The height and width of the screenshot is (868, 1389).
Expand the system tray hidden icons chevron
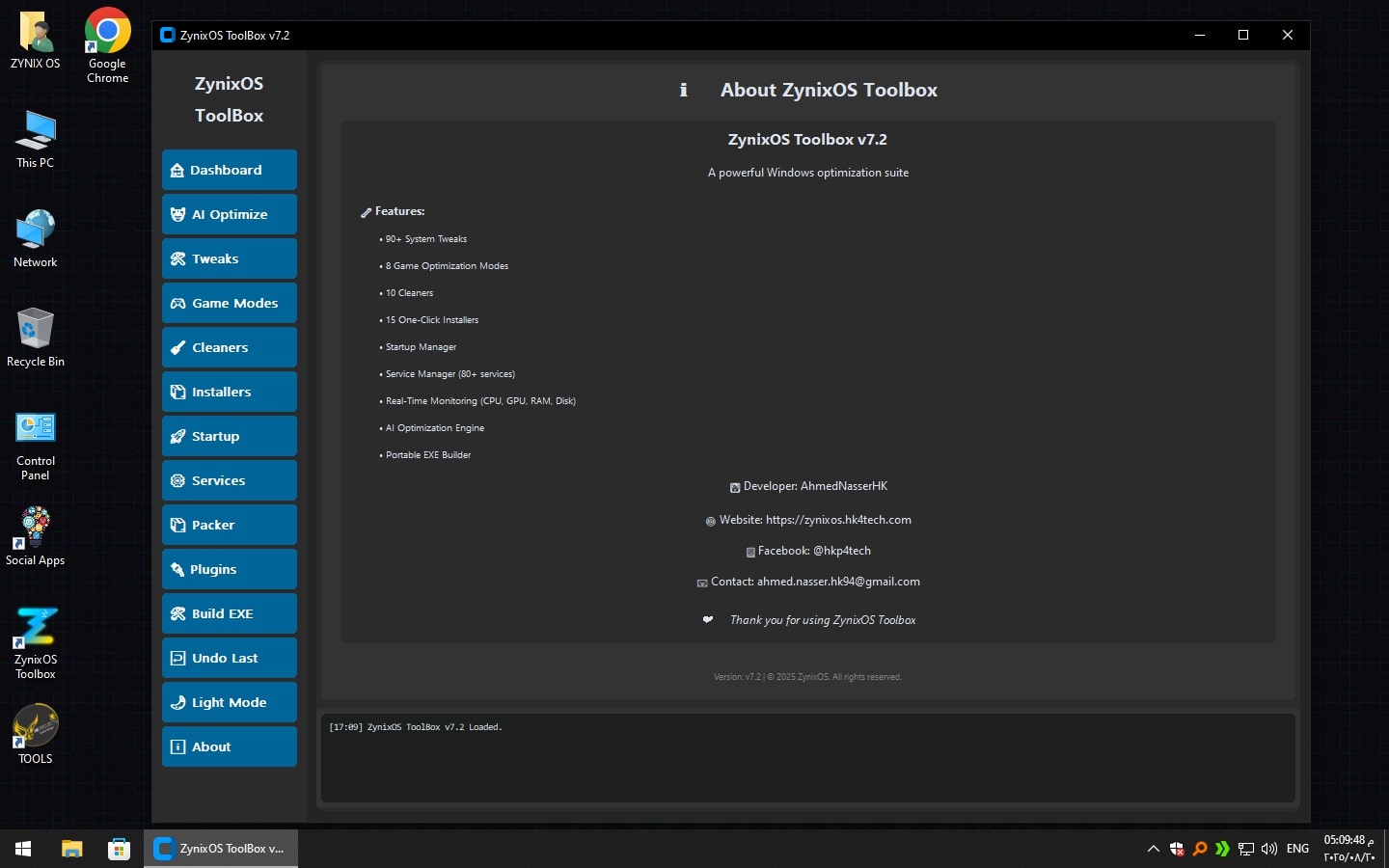point(1153,849)
